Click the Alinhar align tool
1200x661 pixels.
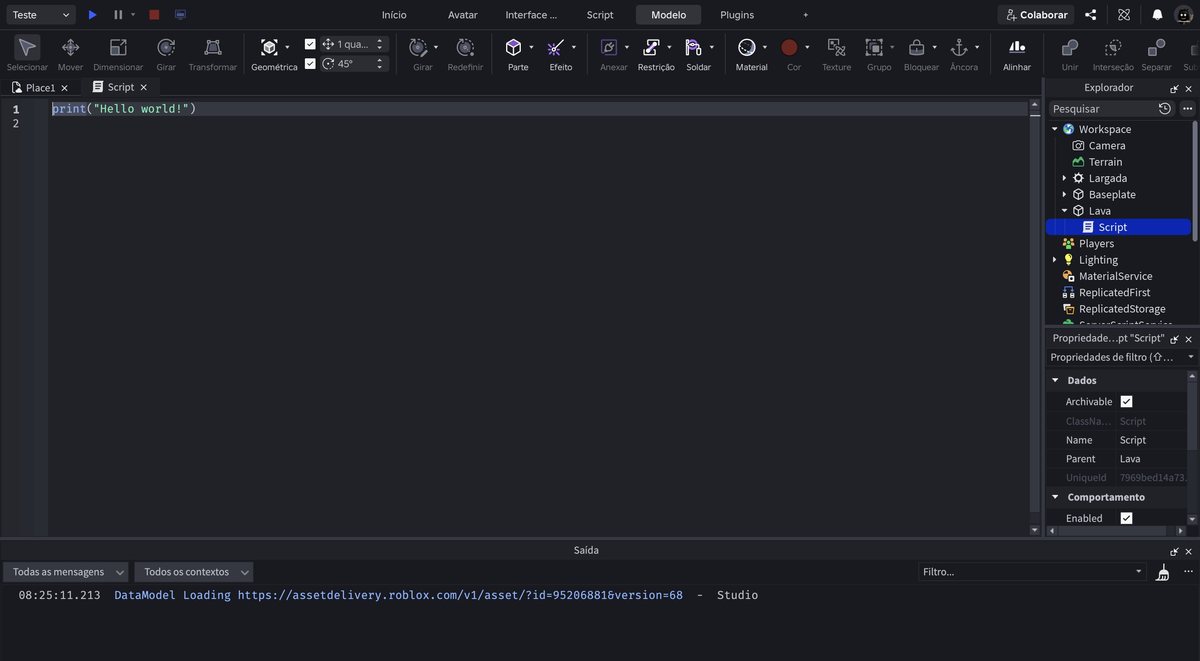click(x=1017, y=47)
